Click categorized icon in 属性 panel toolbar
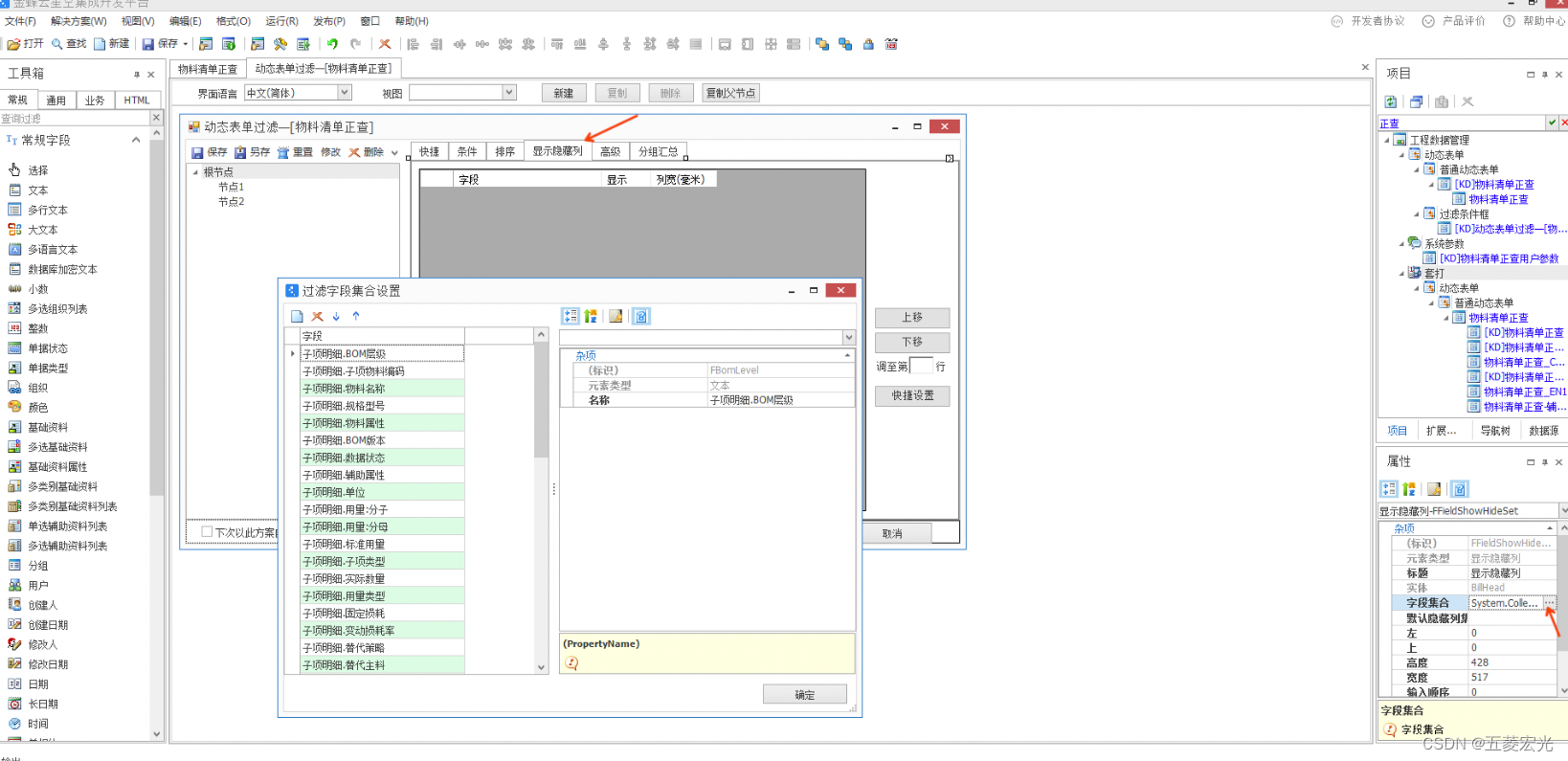 (1390, 489)
